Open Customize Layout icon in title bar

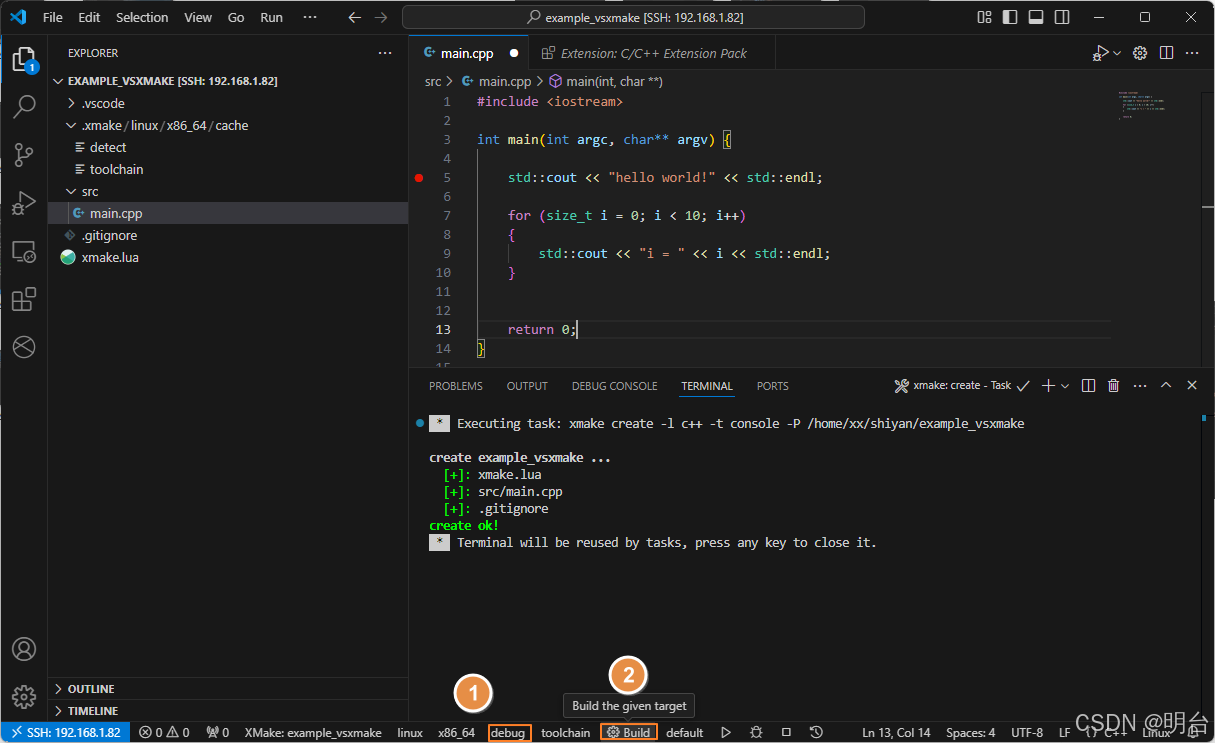[985, 18]
